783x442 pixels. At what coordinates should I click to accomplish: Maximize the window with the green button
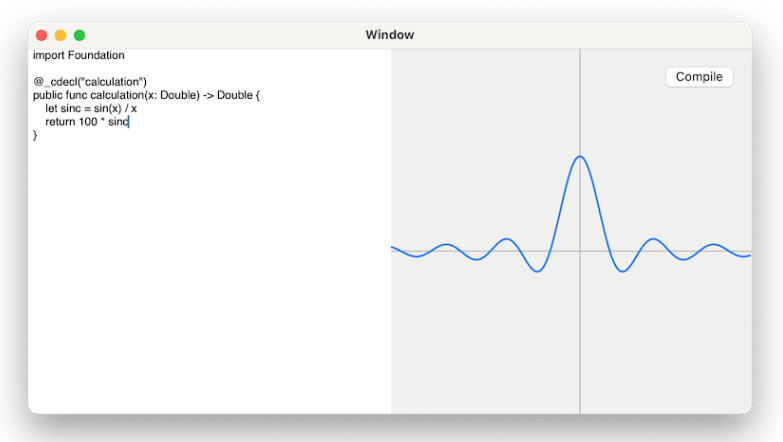tap(79, 35)
